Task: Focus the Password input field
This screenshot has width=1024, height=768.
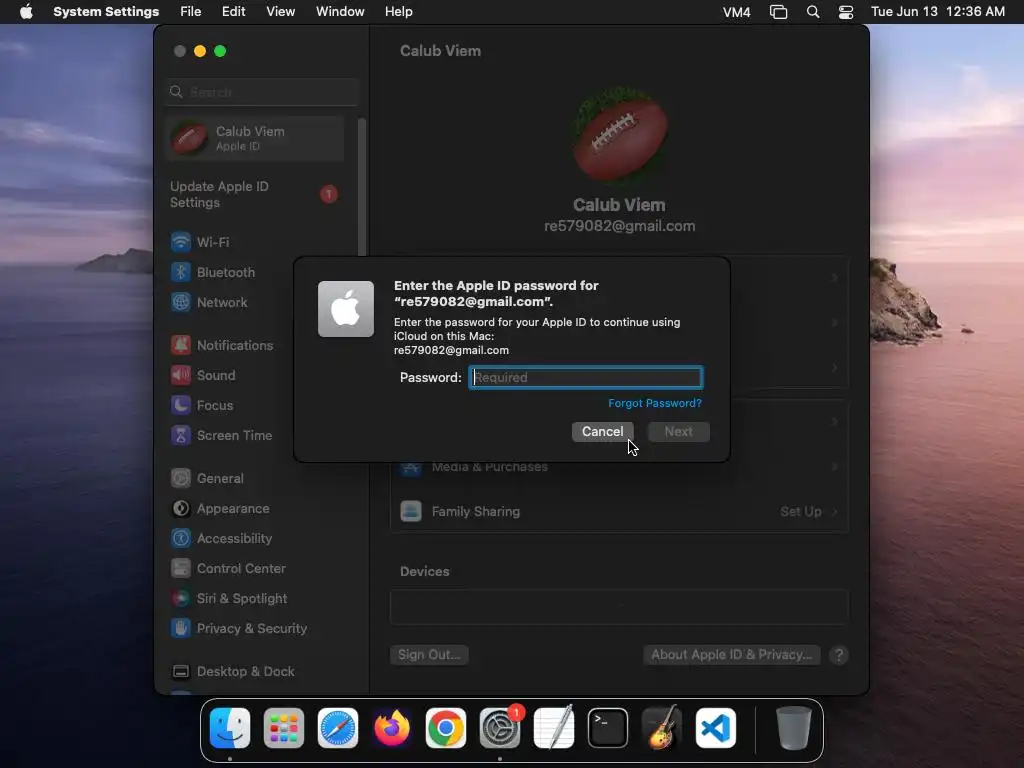Action: 586,377
